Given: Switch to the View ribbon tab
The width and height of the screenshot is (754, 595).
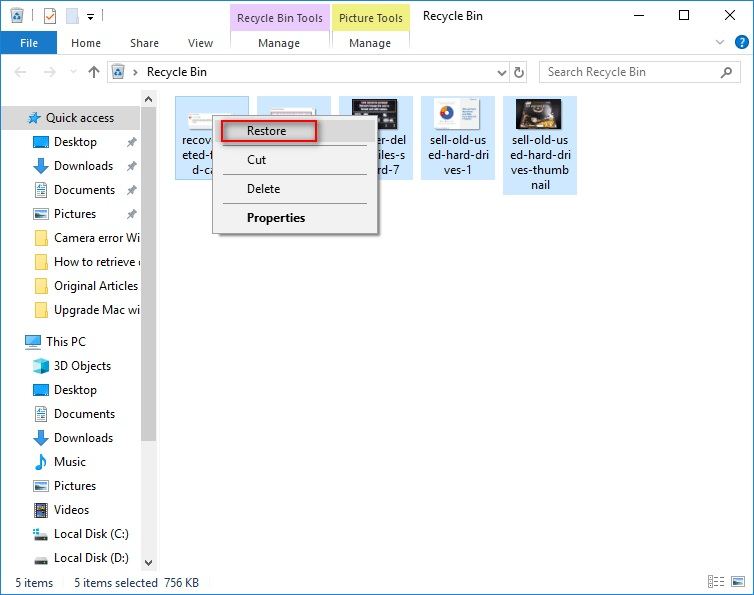Looking at the screenshot, I should pyautogui.click(x=201, y=43).
